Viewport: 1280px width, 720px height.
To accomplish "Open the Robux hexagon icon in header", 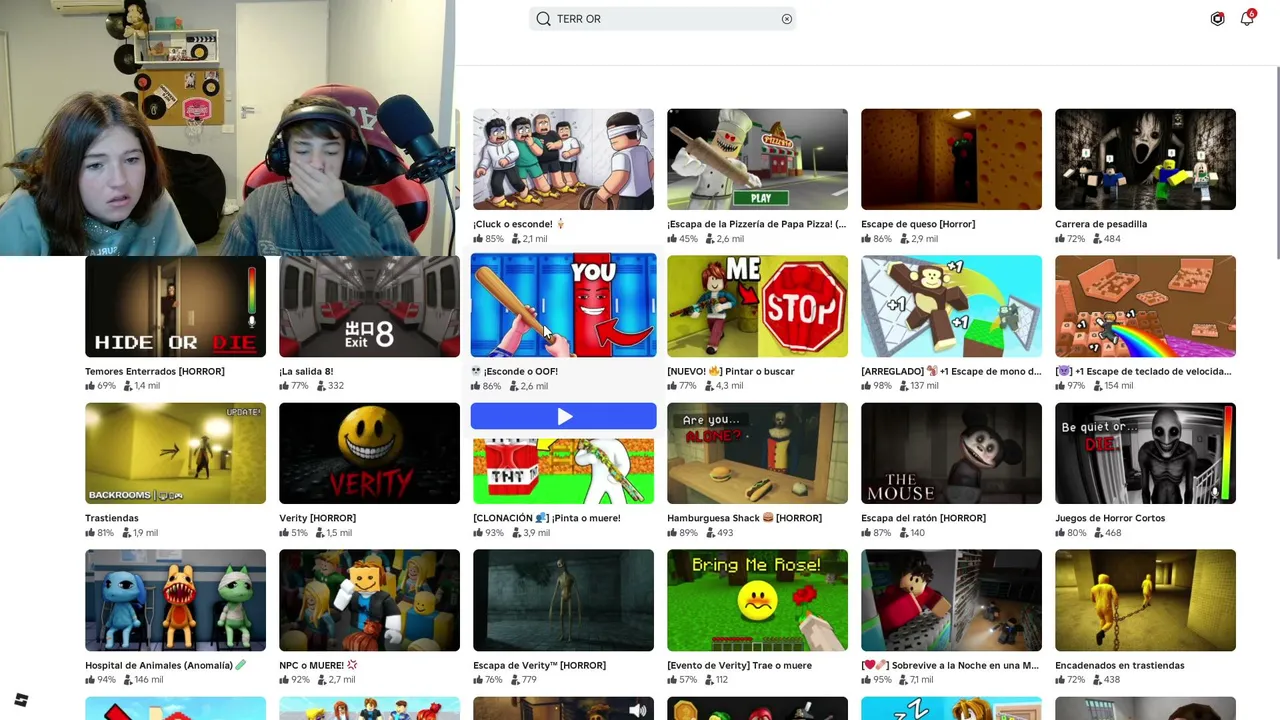I will pyautogui.click(x=1217, y=19).
